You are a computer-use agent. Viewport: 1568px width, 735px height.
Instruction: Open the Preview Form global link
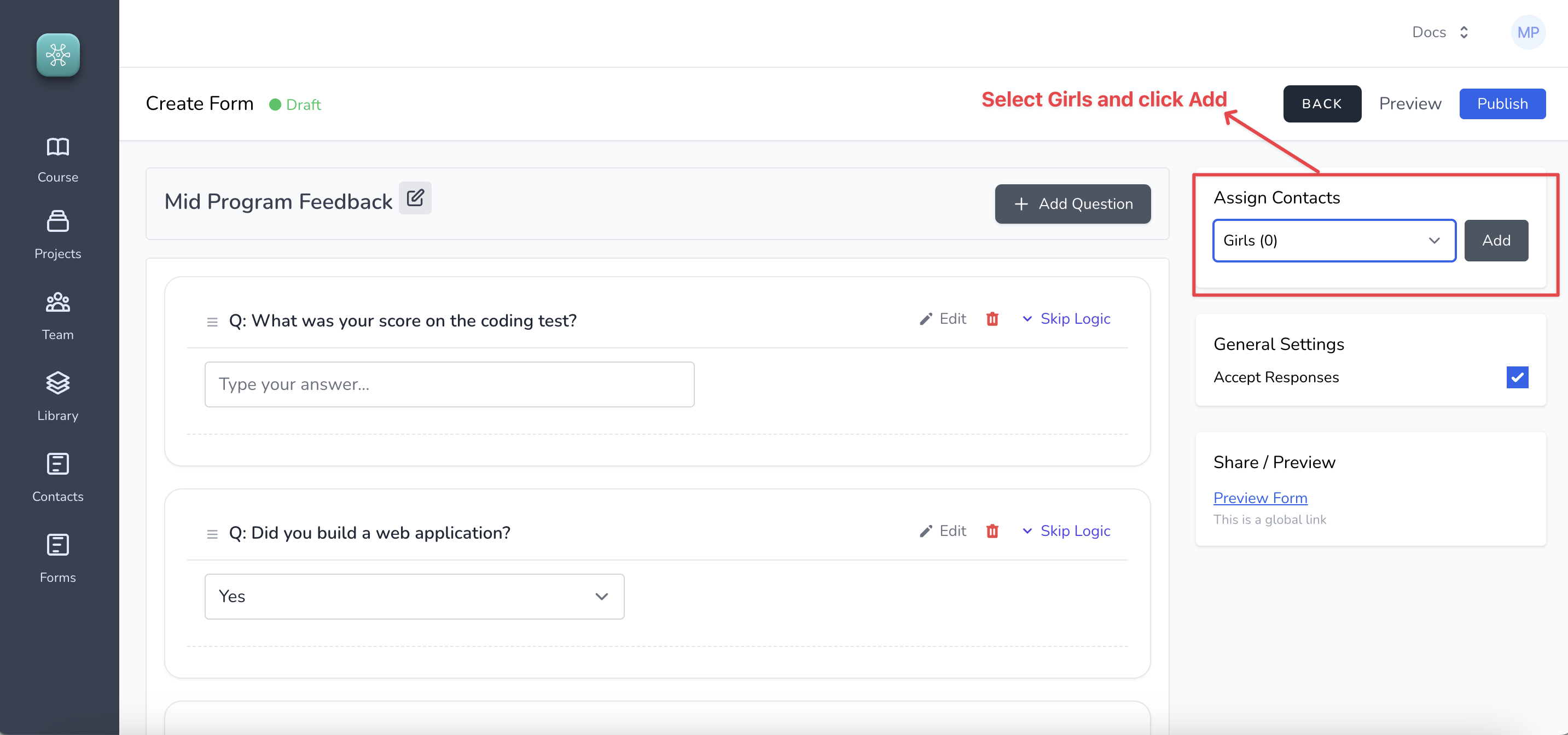1260,498
